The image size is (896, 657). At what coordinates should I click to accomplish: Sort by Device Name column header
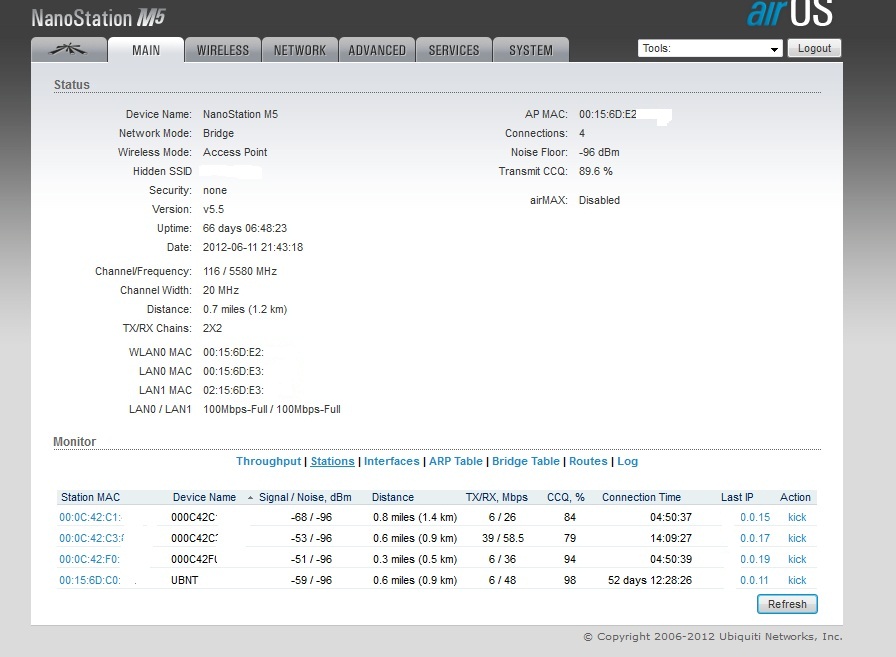(x=204, y=497)
